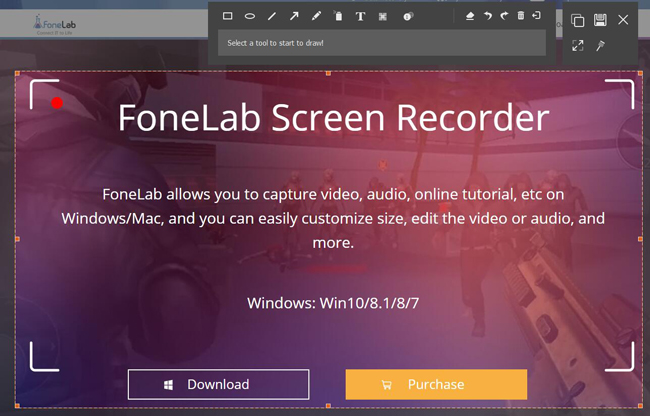Select the Rectangle drawing tool
The image size is (650, 416).
click(228, 16)
